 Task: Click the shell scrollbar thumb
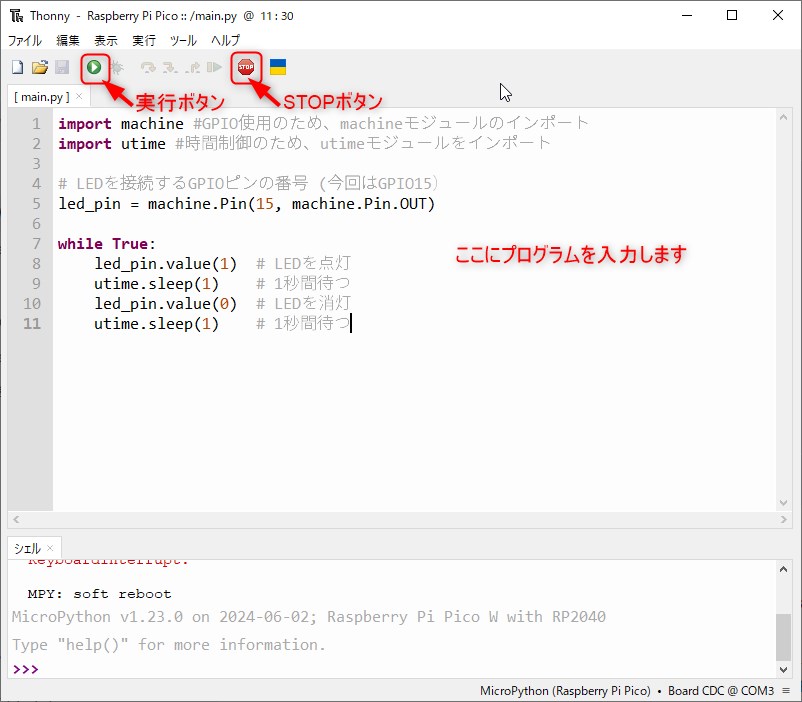783,638
